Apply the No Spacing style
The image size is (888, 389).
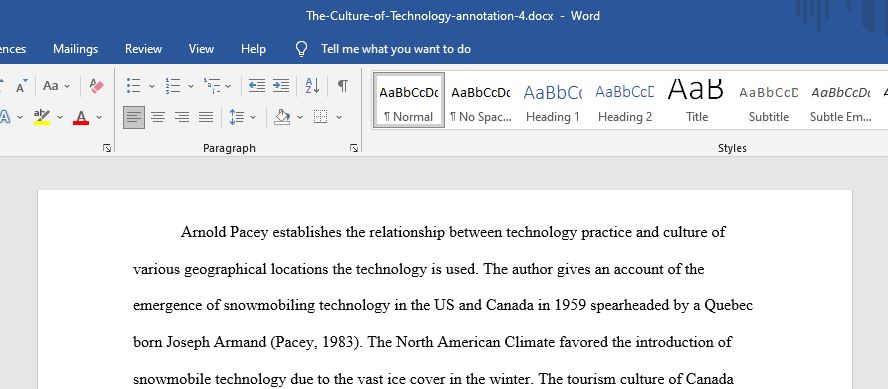[480, 100]
